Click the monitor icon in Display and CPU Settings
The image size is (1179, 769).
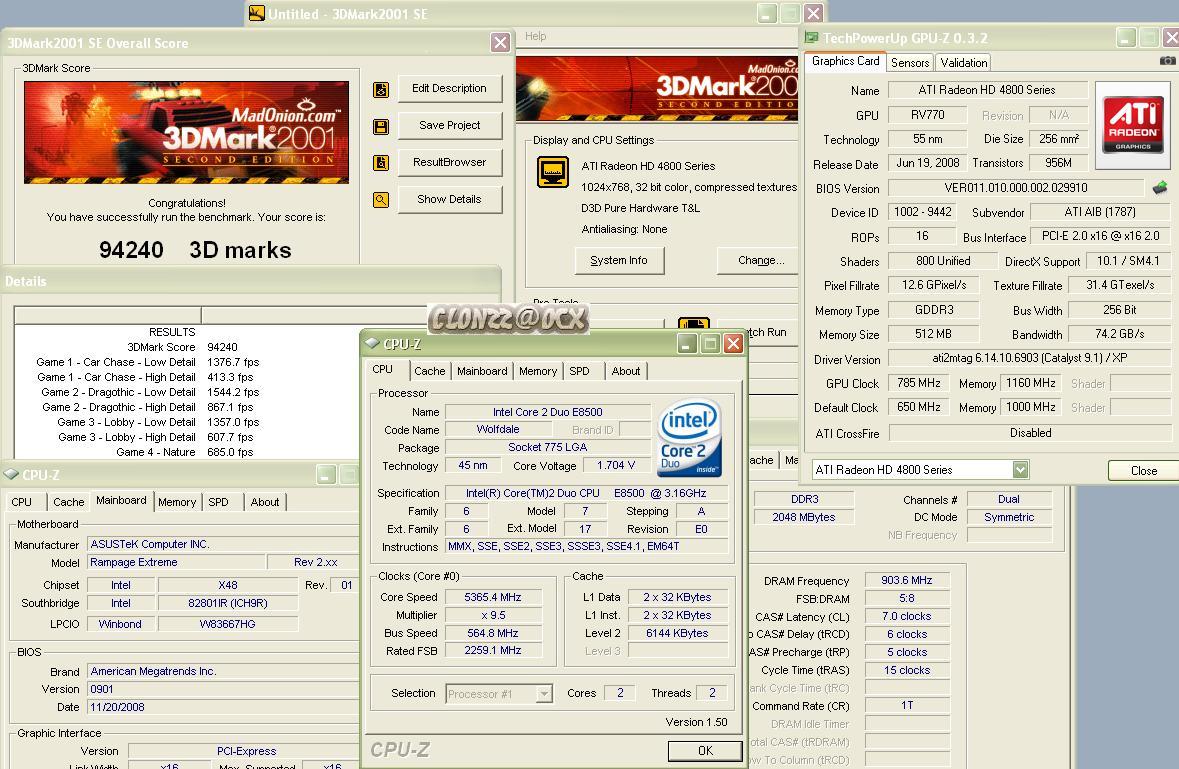tap(553, 172)
